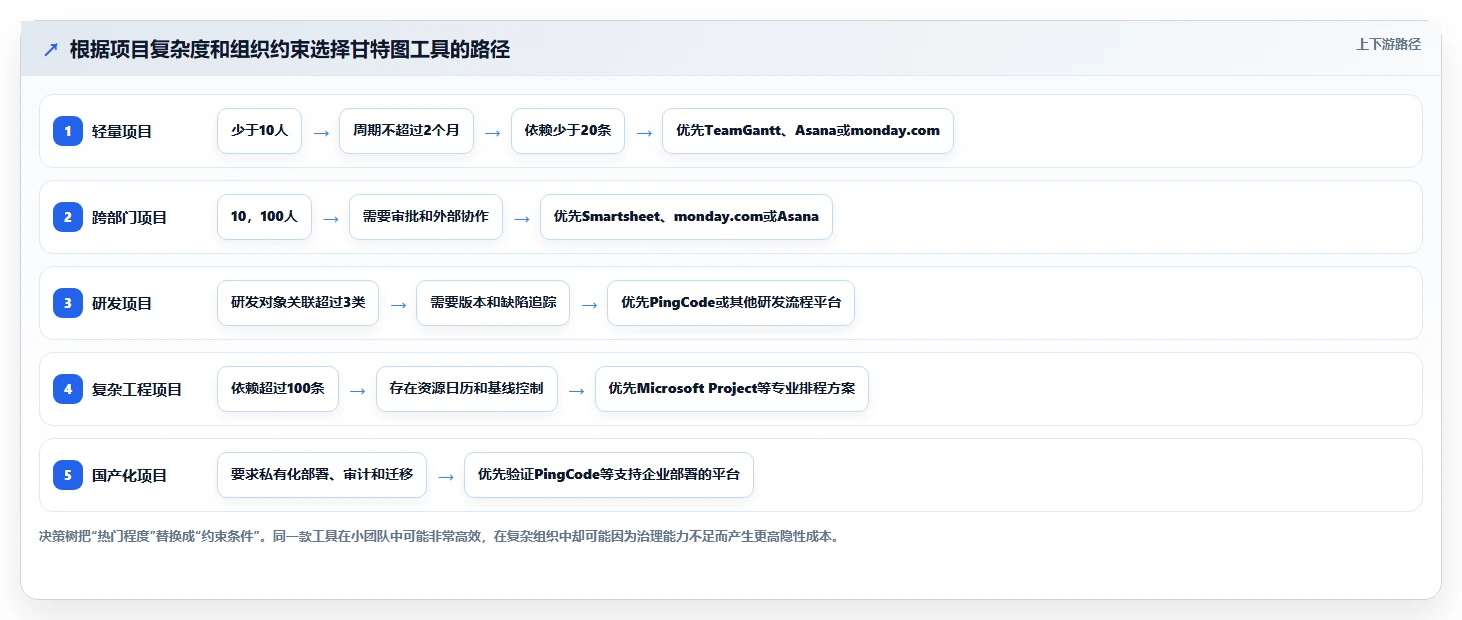Click the arrow icon beside the title
The width and height of the screenshot is (1462, 620).
(x=50, y=50)
